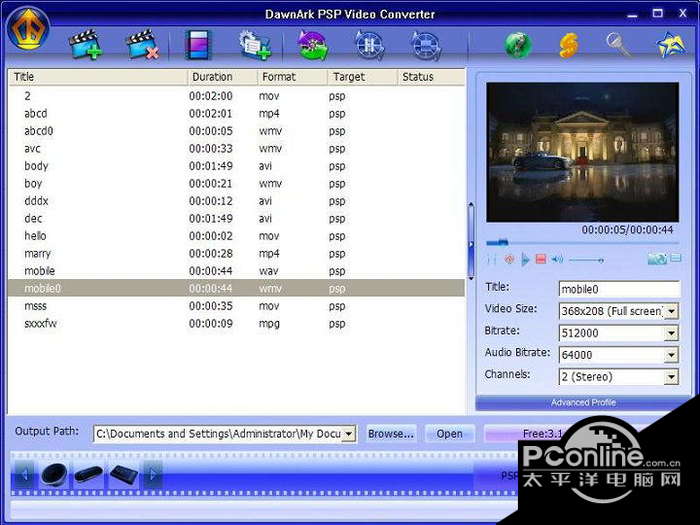Mute audio with the speaker icon

pyautogui.click(x=557, y=259)
